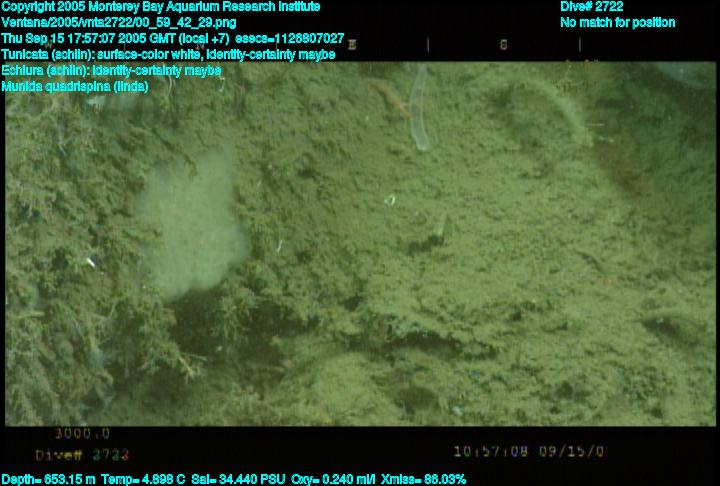Viewport: 720px width, 486px height.
Task: Click the yellow 'Dive# 2722' video overlay
Action: [83, 455]
